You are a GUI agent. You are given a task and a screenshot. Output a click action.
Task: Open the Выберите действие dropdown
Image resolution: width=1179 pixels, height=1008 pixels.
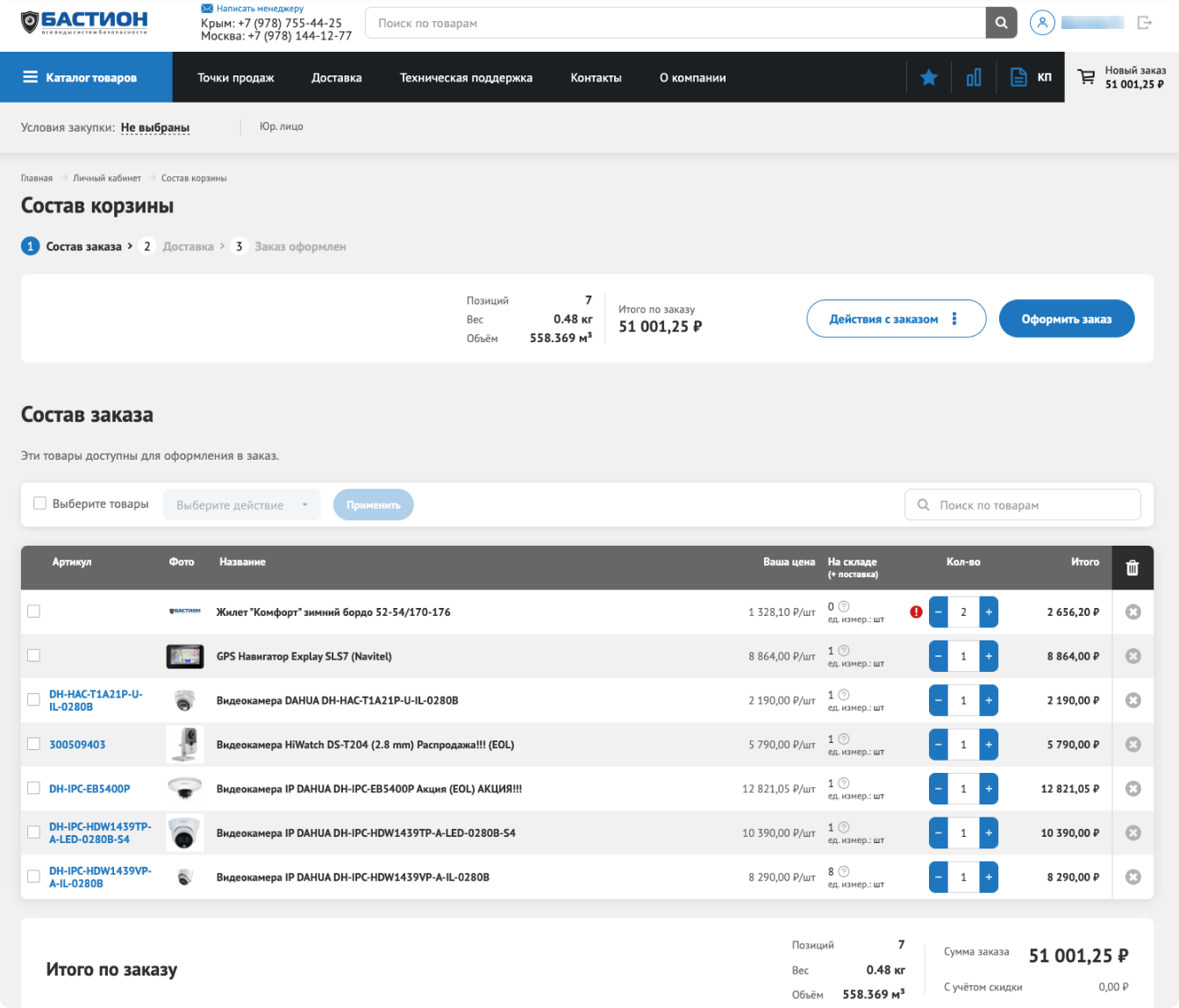[x=241, y=505]
